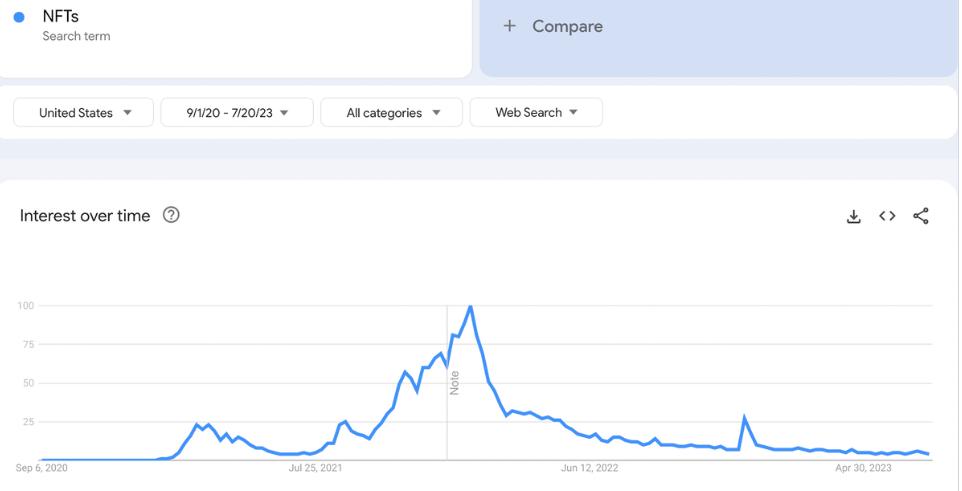
Task: Expand the Web Search type dropdown
Action: pos(536,113)
